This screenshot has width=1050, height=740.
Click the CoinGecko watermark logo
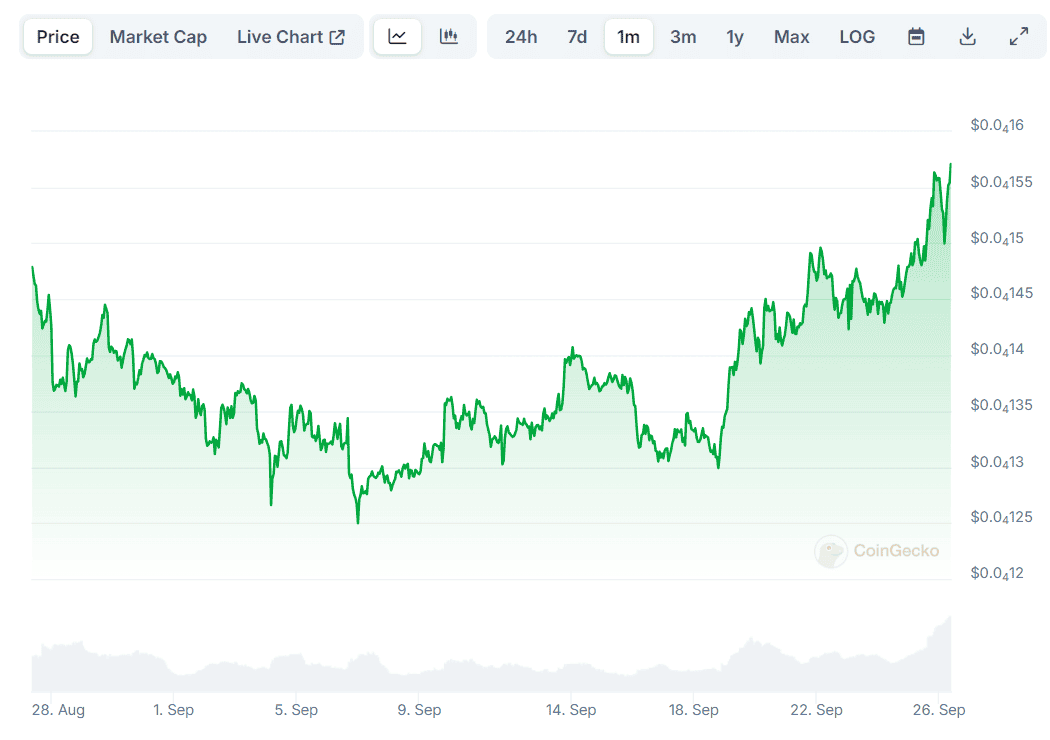point(877,551)
